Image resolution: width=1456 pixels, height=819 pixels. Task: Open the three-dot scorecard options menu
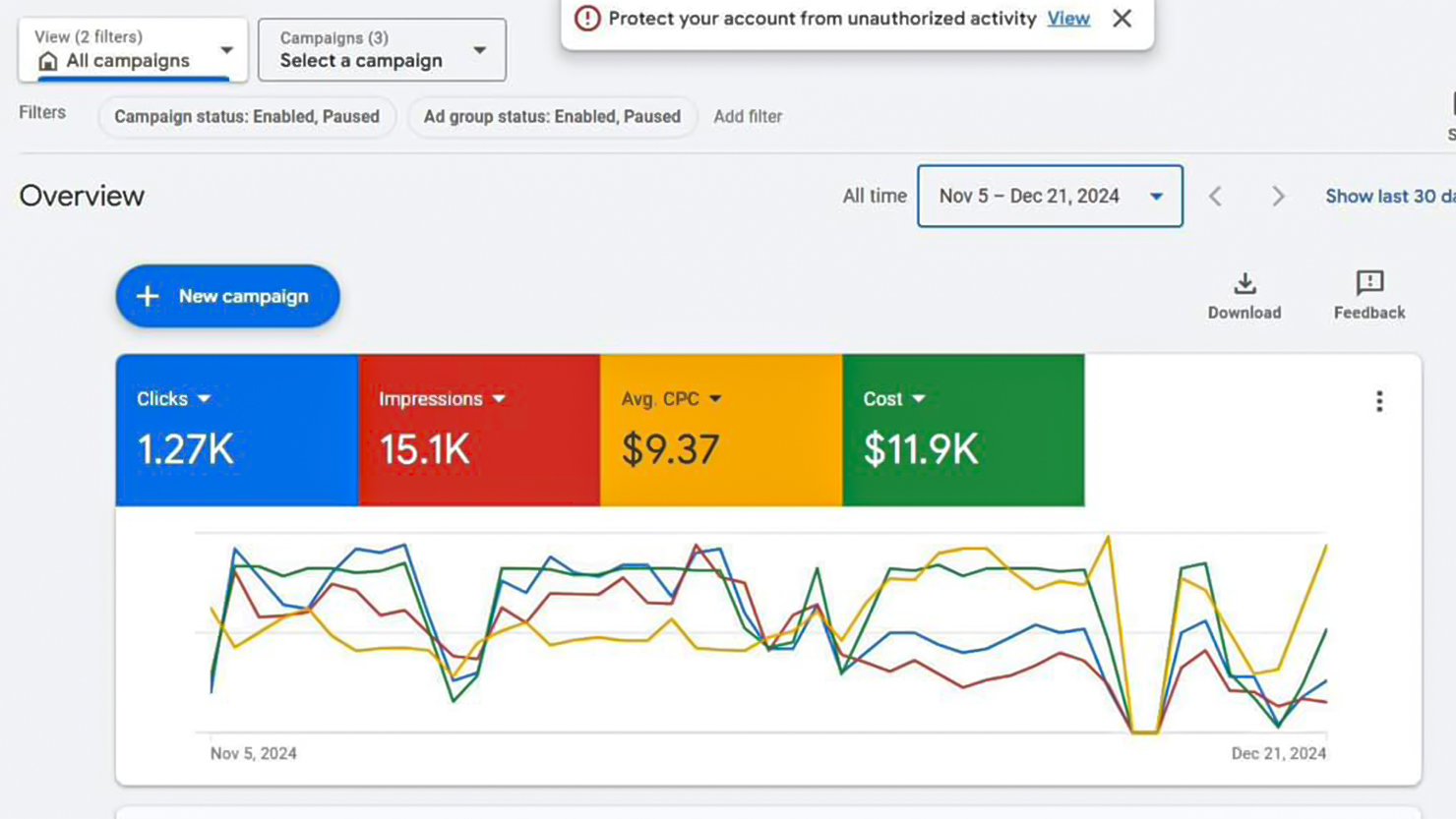(1379, 401)
